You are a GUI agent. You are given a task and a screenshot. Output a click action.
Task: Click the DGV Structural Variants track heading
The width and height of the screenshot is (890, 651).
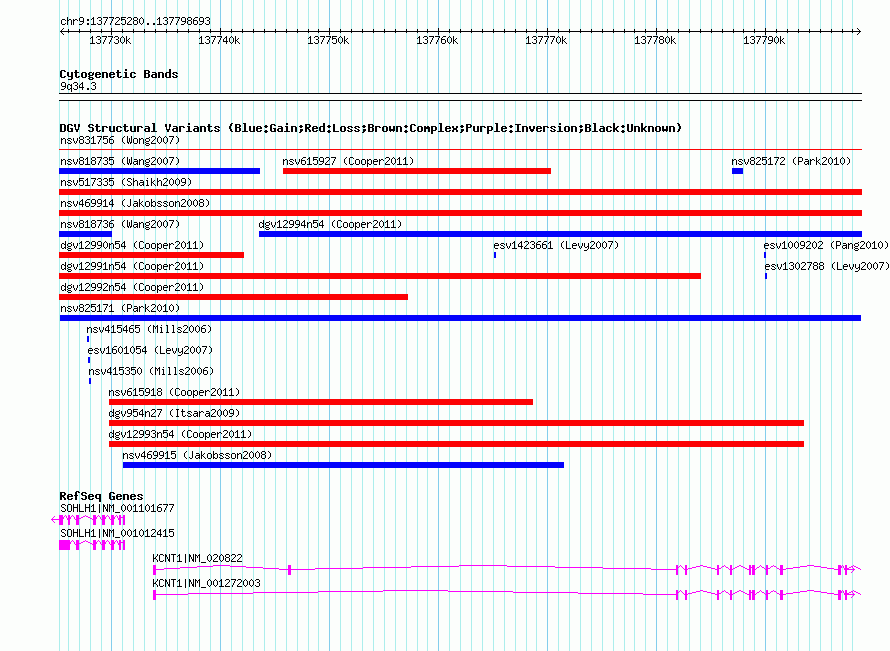[370, 128]
